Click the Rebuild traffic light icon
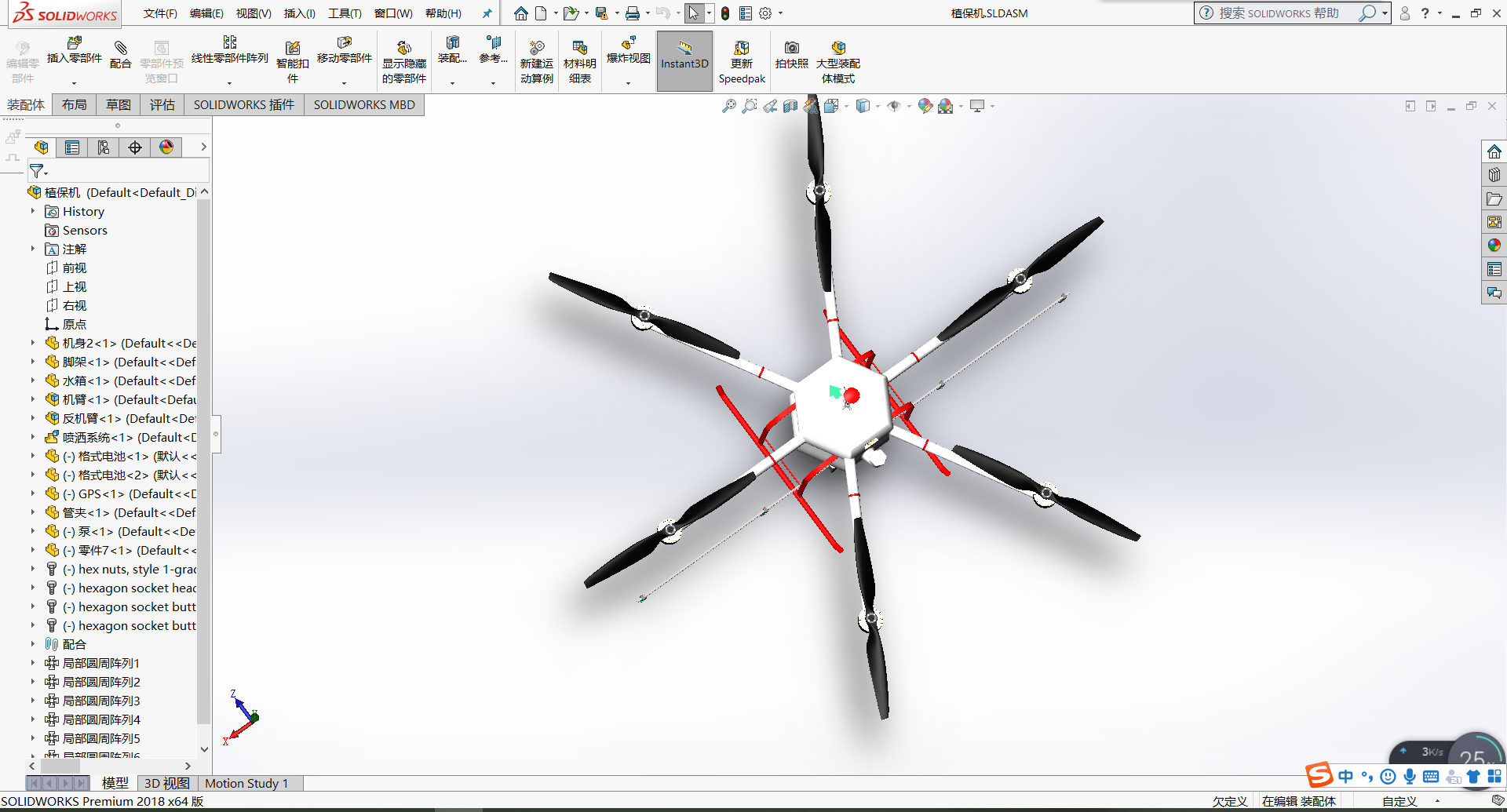1507x812 pixels. 725,13
